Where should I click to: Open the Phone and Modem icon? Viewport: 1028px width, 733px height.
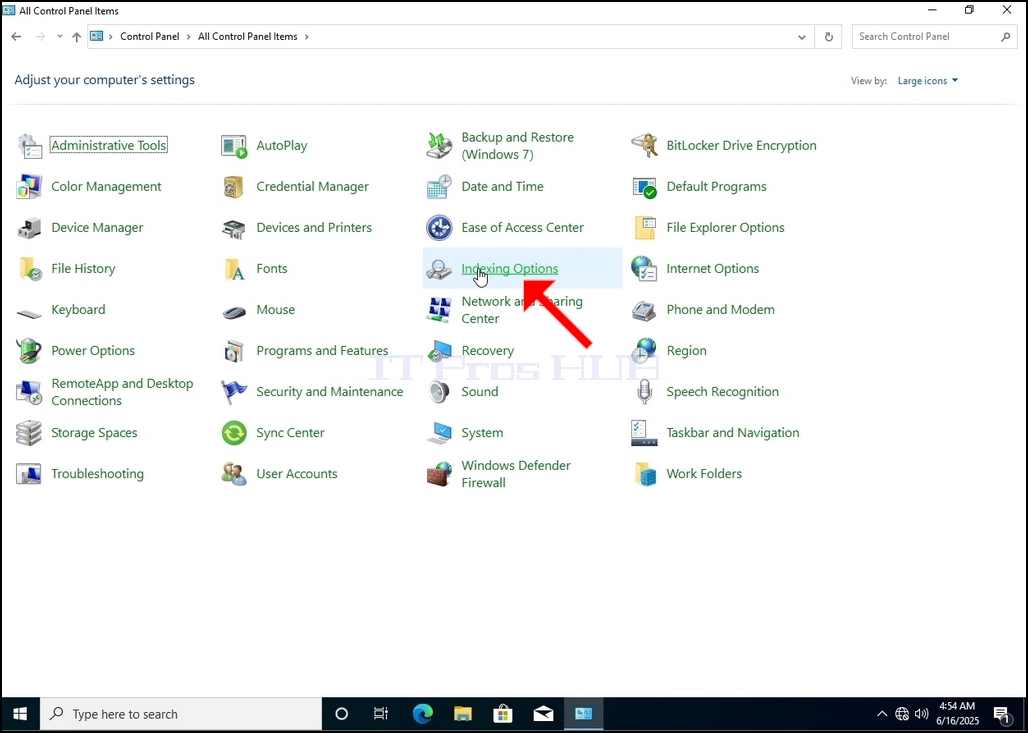click(x=644, y=309)
